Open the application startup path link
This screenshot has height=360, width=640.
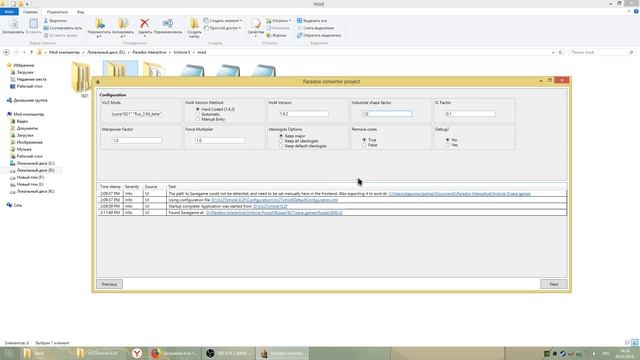point(270,207)
